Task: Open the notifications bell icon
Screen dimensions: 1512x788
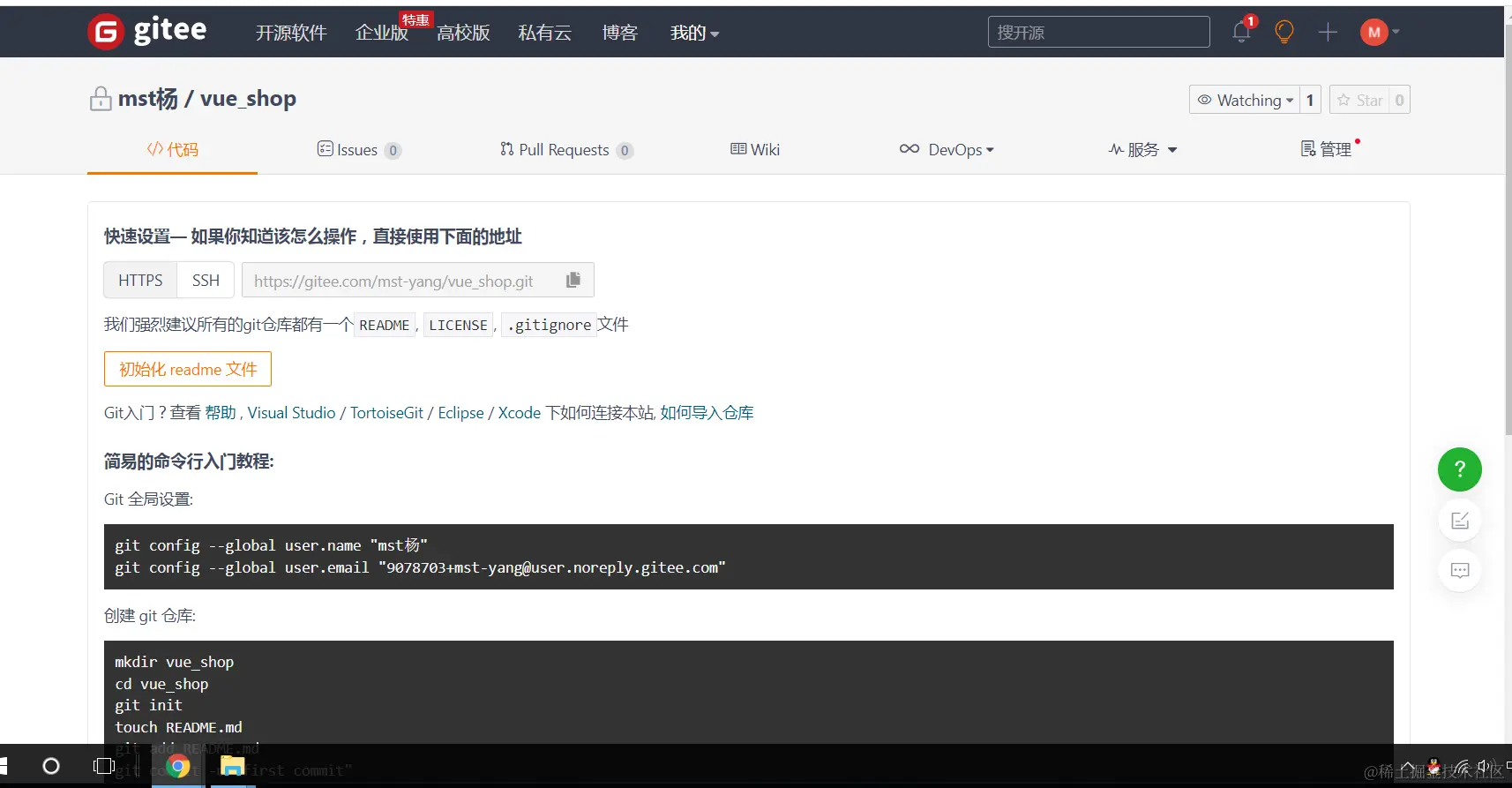Action: tap(1241, 33)
